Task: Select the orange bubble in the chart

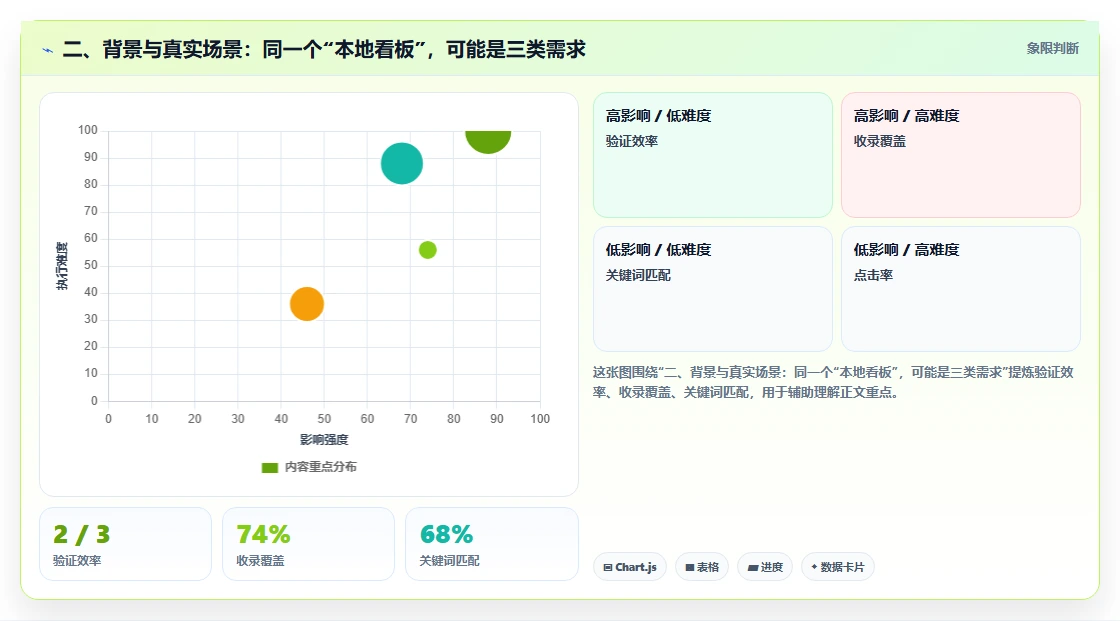Action: [x=306, y=304]
